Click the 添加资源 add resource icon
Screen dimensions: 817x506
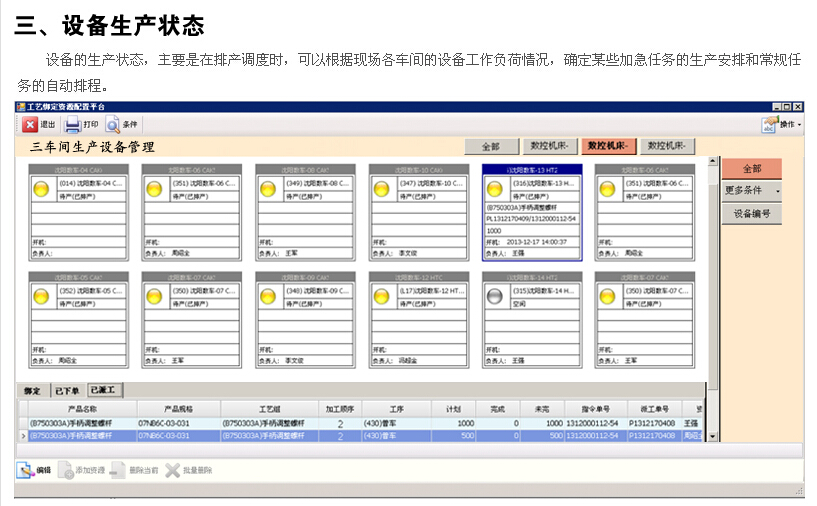pyautogui.click(x=66, y=470)
